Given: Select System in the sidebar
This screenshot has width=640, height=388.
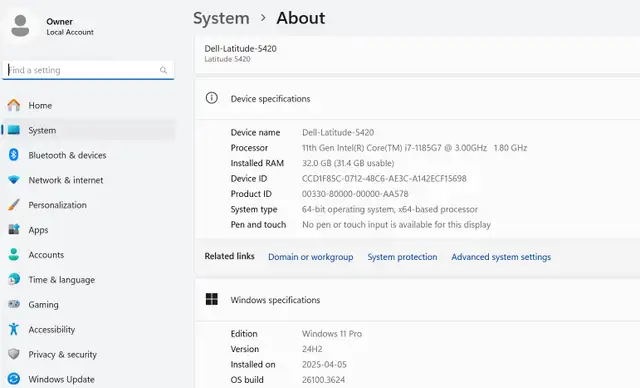Looking at the screenshot, I should (89, 130).
